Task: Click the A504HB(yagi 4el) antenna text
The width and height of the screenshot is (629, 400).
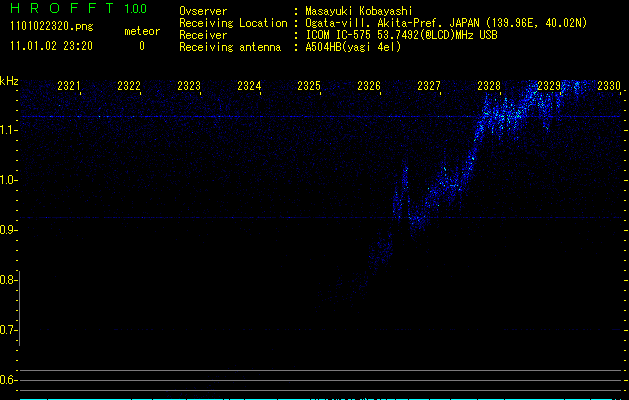Action: tap(353, 47)
